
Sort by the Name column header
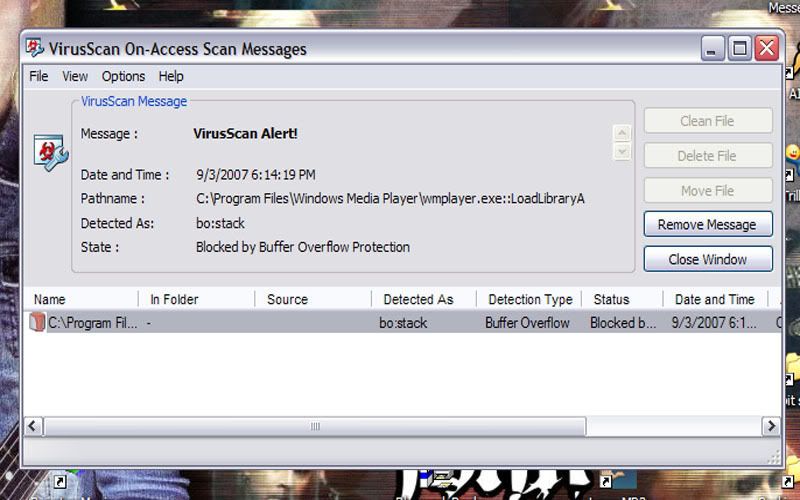[x=81, y=299]
